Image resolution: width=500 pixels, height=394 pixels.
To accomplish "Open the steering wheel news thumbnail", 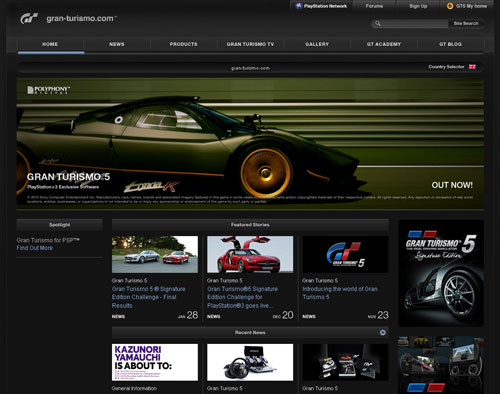I will click(250, 362).
